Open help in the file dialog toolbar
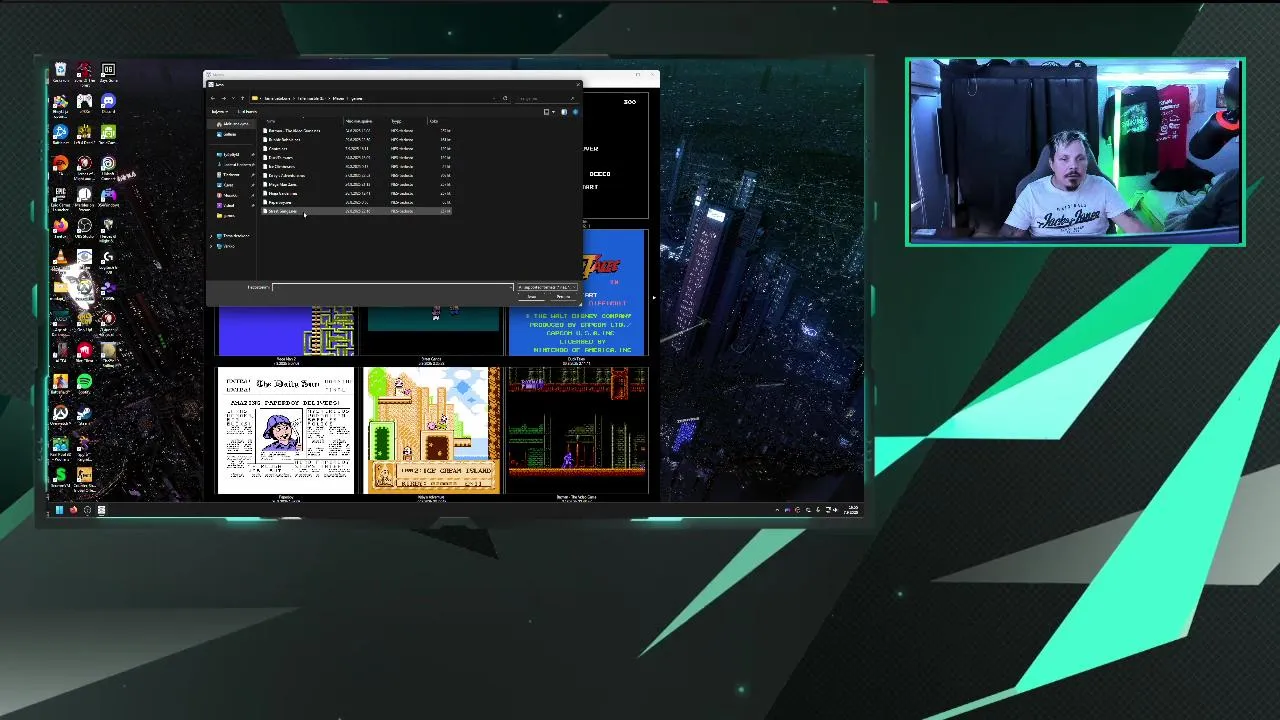The height and width of the screenshot is (720, 1280). (x=576, y=112)
